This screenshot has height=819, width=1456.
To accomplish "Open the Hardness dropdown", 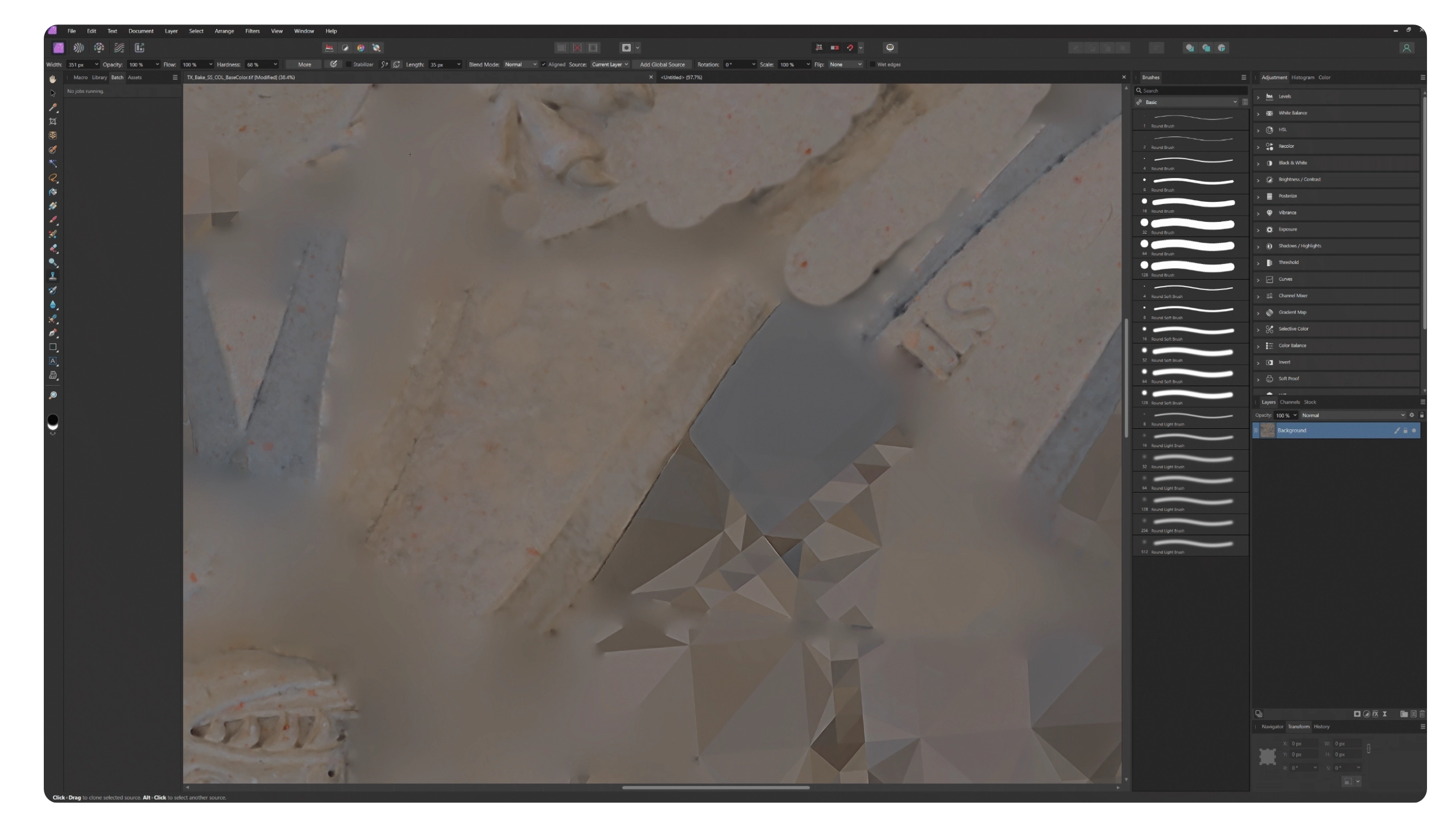I will (x=275, y=64).
